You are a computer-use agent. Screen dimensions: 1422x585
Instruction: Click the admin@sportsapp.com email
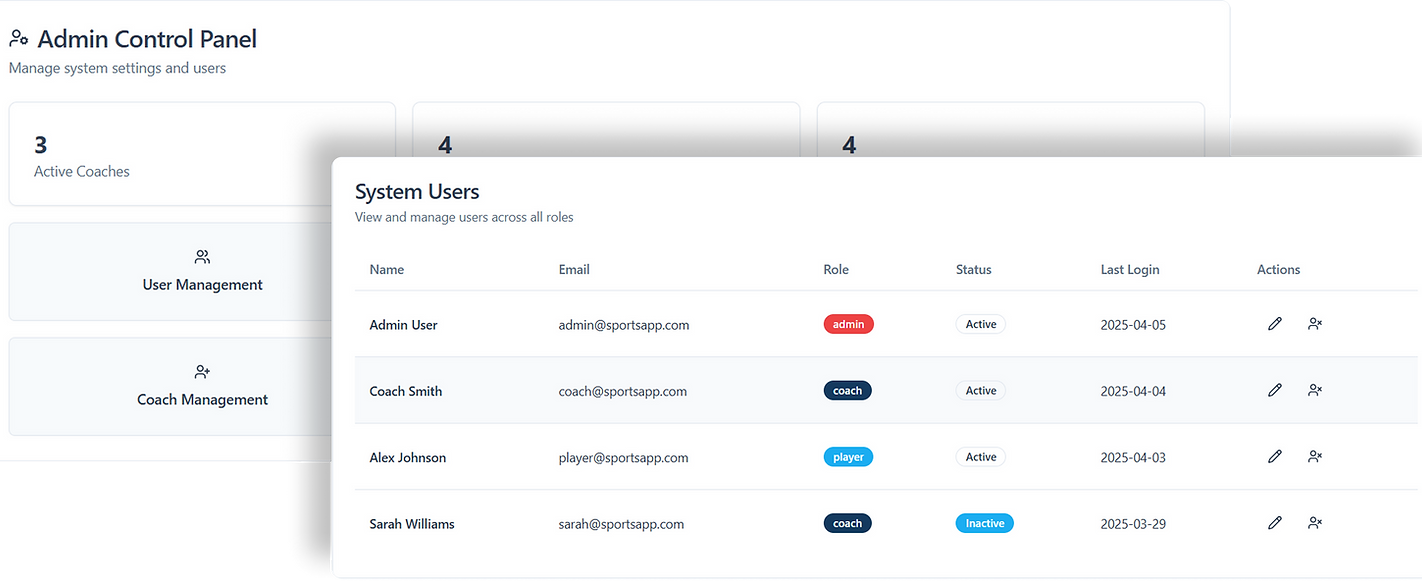click(623, 325)
